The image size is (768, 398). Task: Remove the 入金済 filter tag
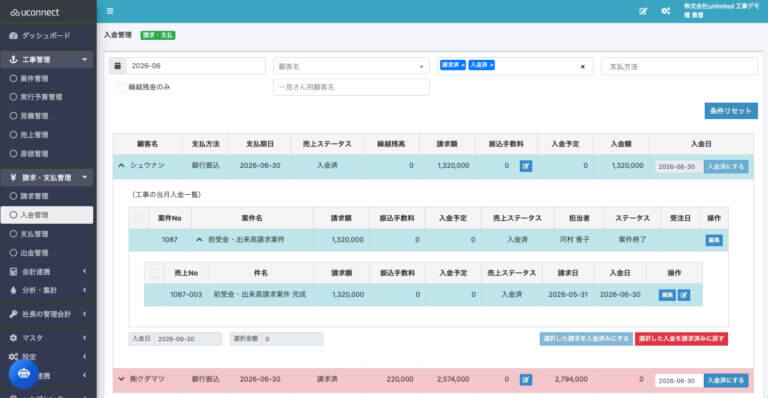coord(491,65)
